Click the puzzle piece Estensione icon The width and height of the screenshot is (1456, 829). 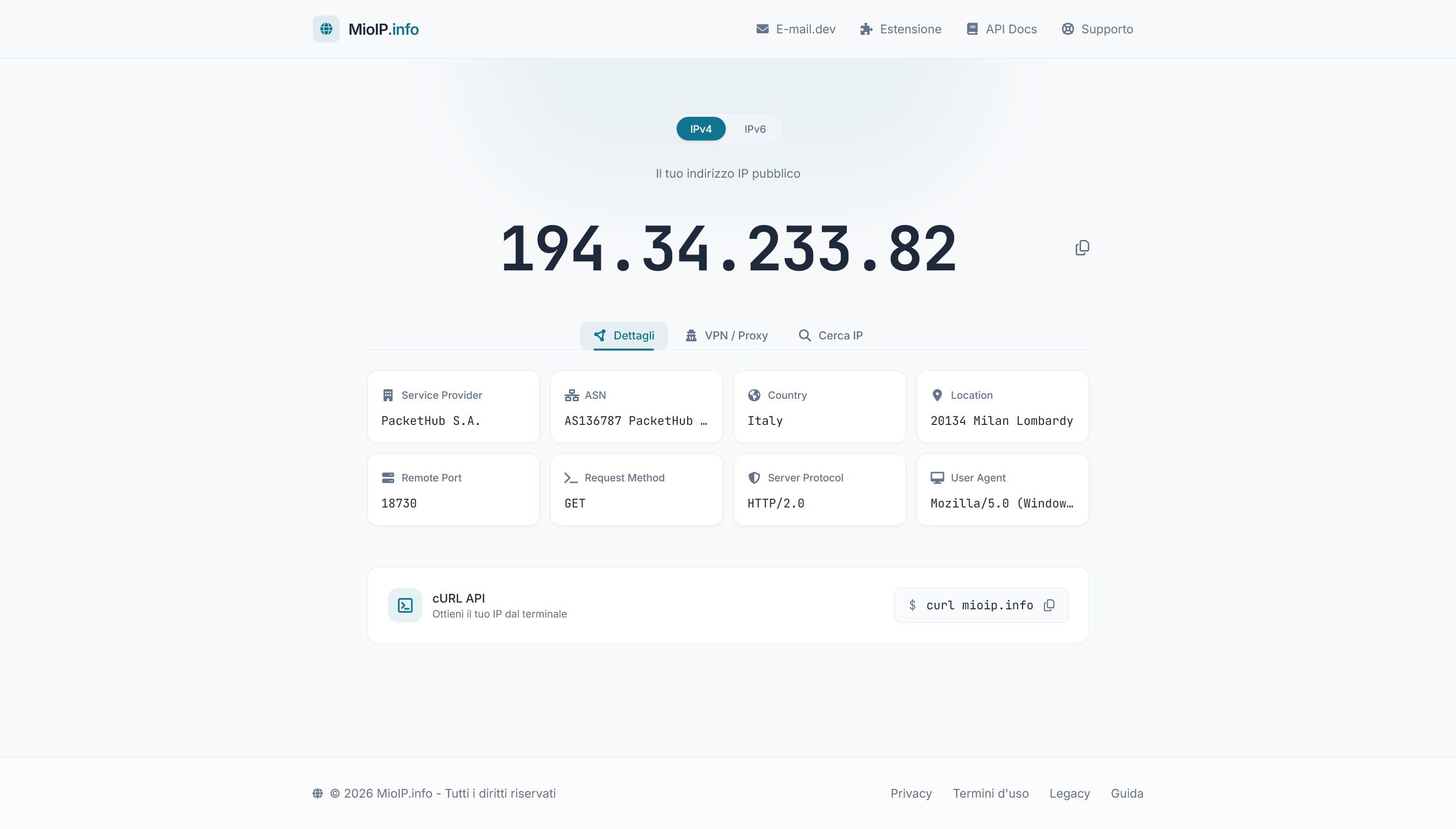(865, 28)
